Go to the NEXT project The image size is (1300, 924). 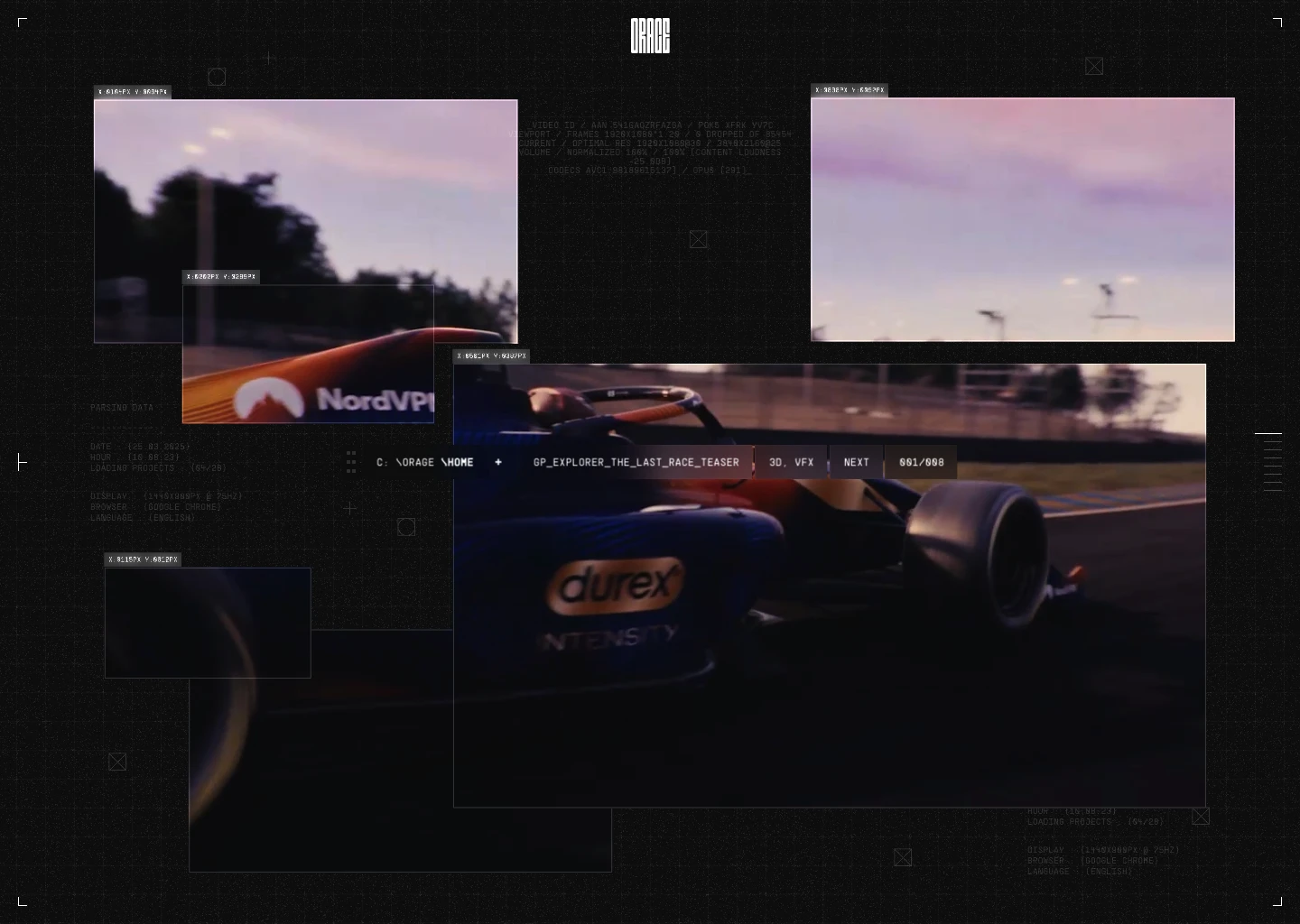tap(857, 462)
